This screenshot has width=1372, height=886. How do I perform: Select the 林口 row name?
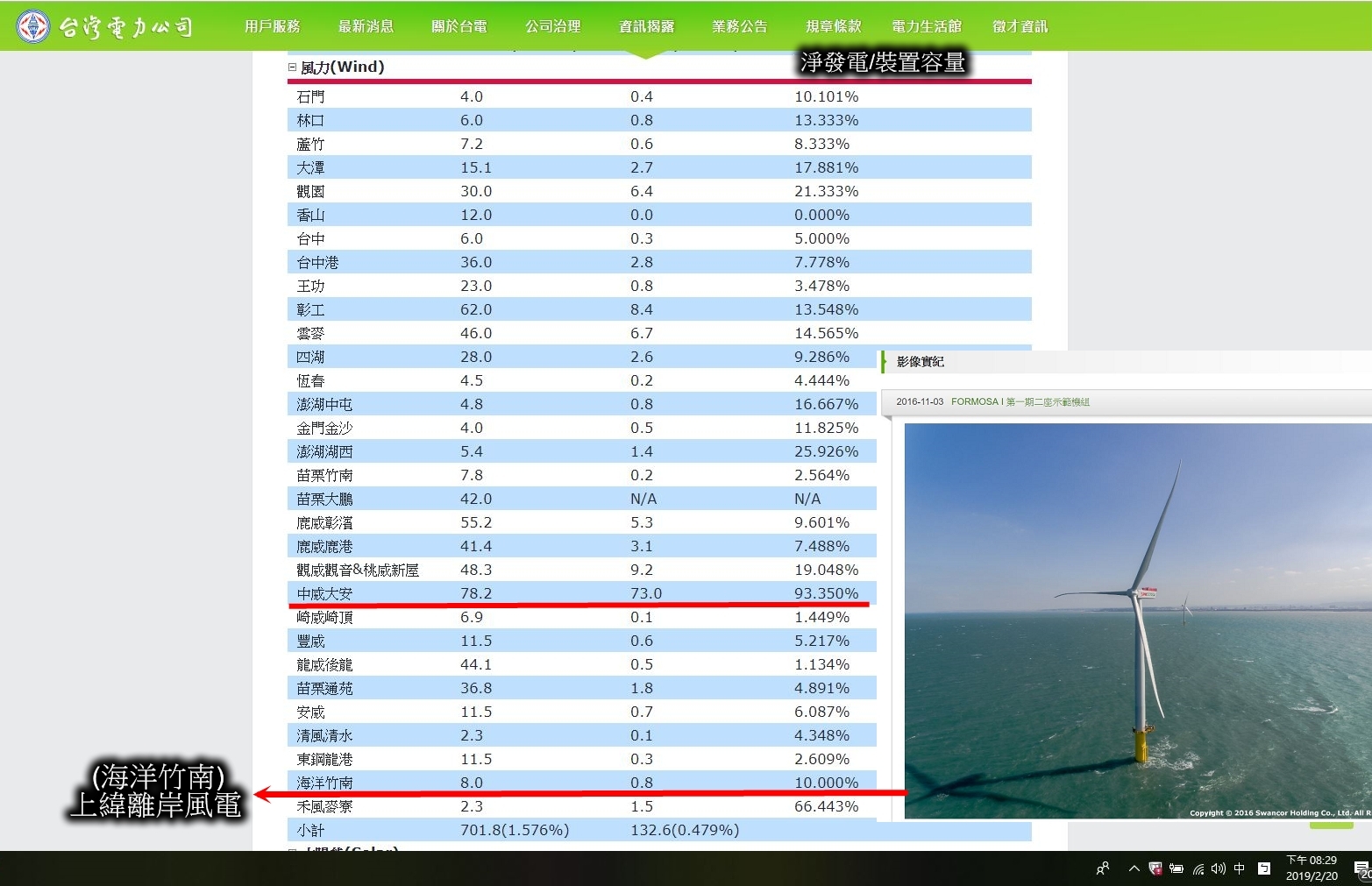pyautogui.click(x=310, y=120)
